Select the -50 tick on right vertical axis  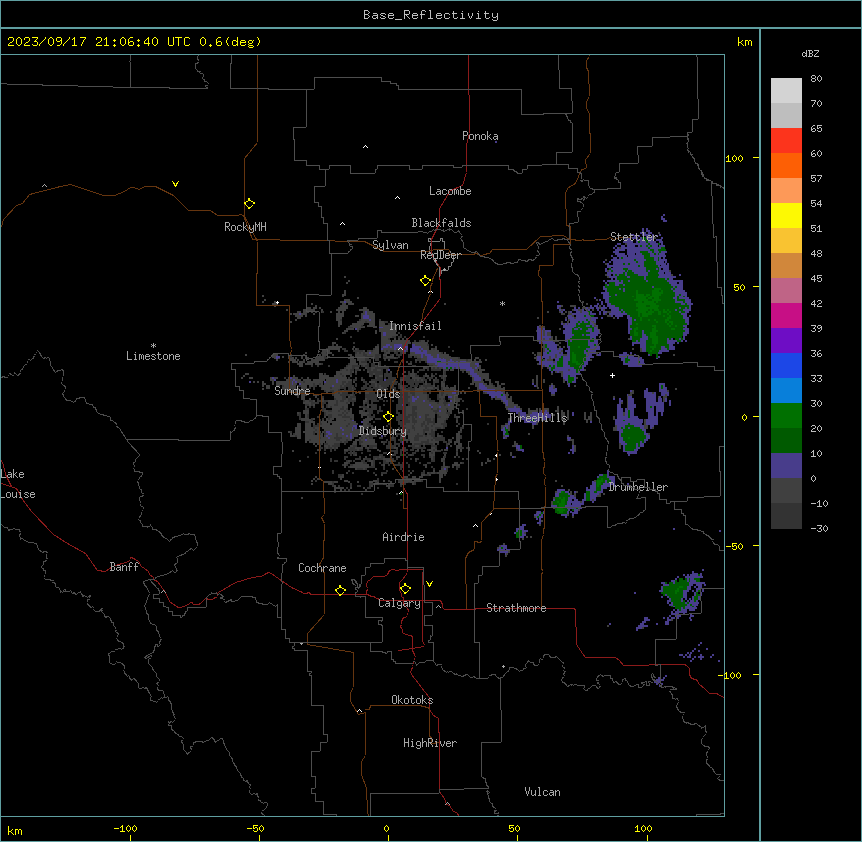(x=734, y=546)
